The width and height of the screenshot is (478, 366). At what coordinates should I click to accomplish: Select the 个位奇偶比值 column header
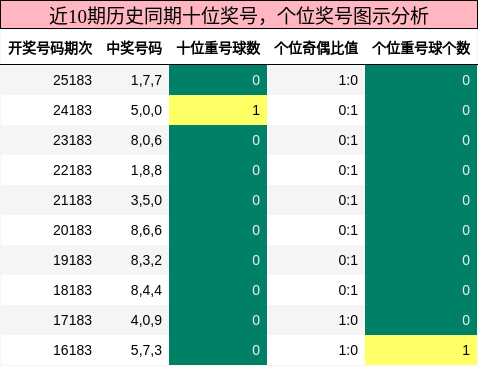pyautogui.click(x=316, y=48)
